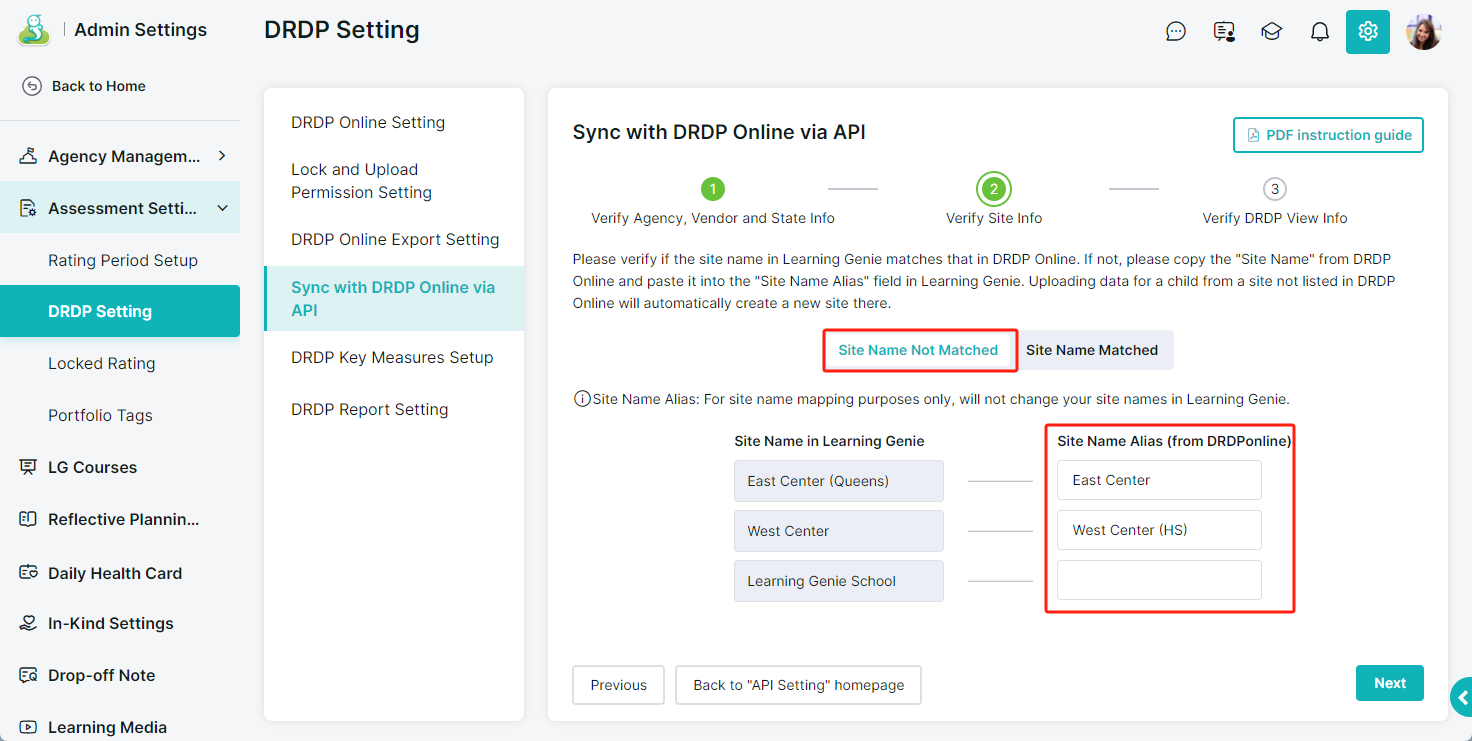The height and width of the screenshot is (741, 1472).
Task: Switch to Site Name Not Matched toggle
Action: coord(918,350)
